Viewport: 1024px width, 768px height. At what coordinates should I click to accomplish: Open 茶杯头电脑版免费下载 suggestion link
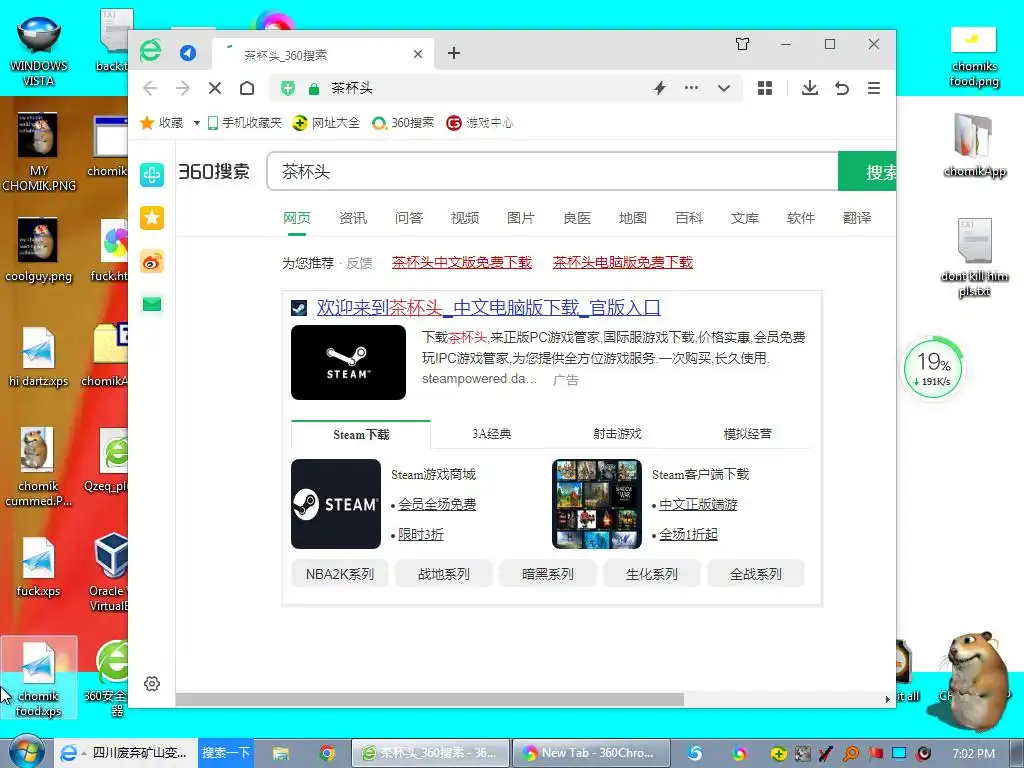click(622, 263)
